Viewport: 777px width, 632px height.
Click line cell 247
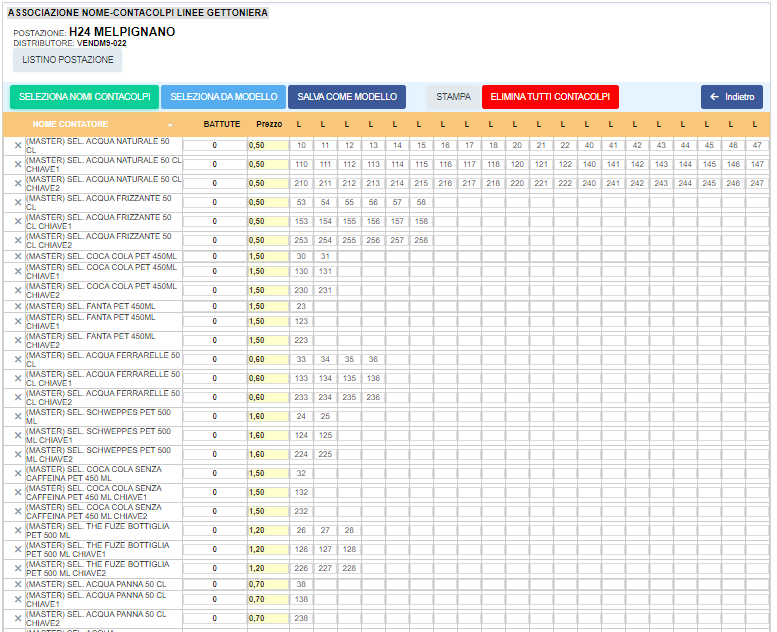pos(757,183)
